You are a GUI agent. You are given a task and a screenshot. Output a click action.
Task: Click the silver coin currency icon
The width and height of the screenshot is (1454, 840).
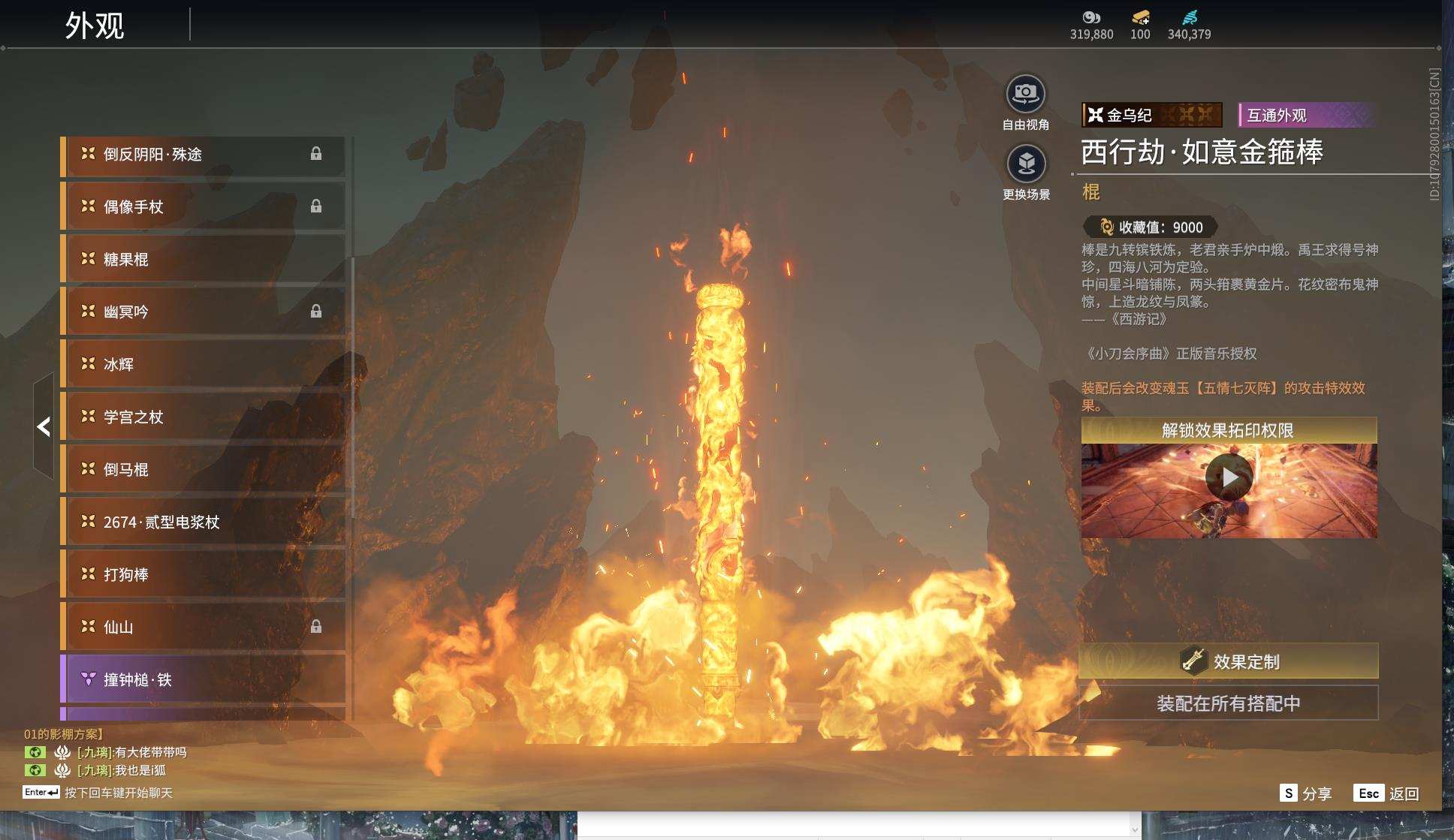click(1091, 17)
